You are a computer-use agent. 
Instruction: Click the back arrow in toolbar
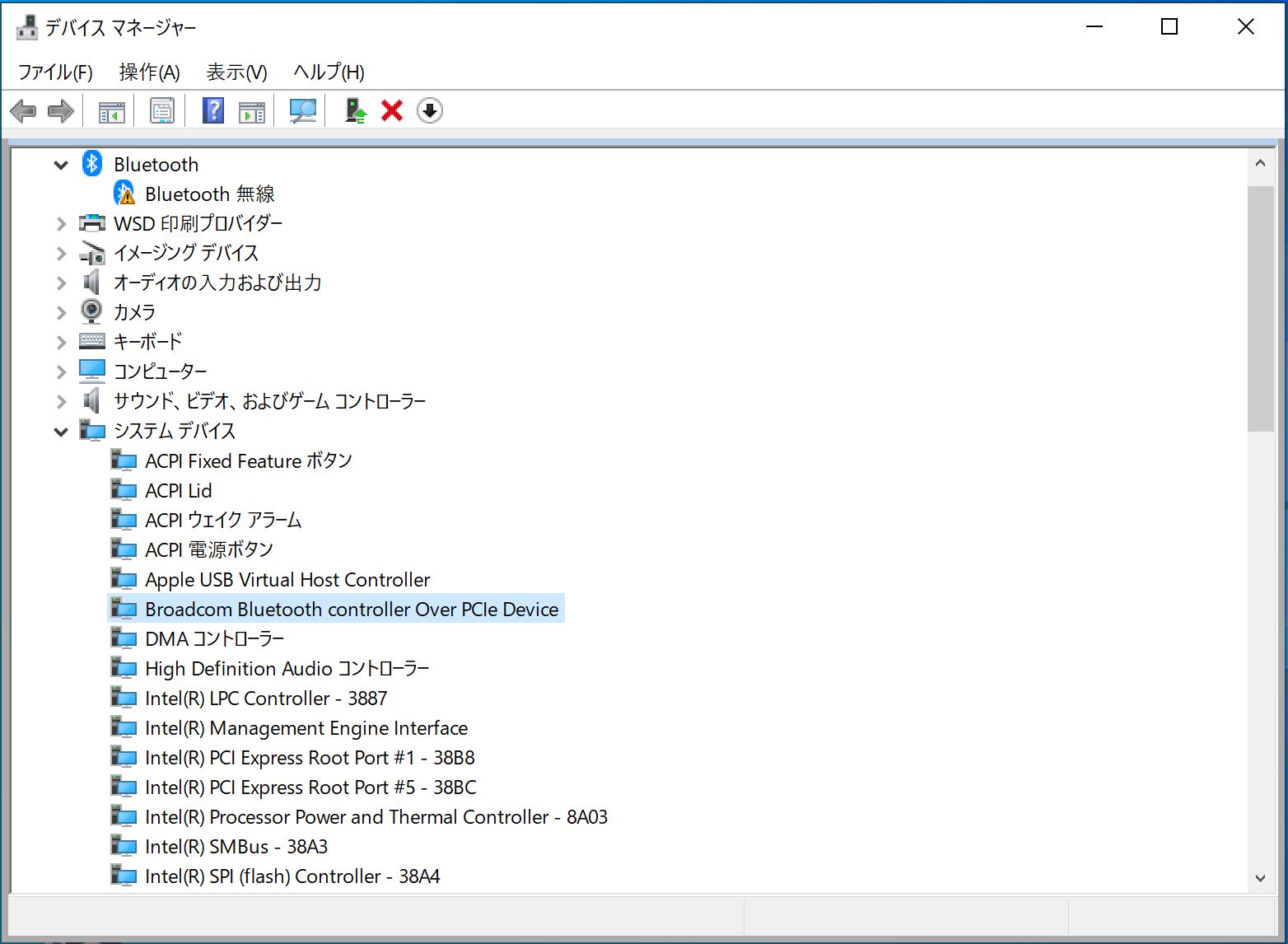[x=23, y=110]
